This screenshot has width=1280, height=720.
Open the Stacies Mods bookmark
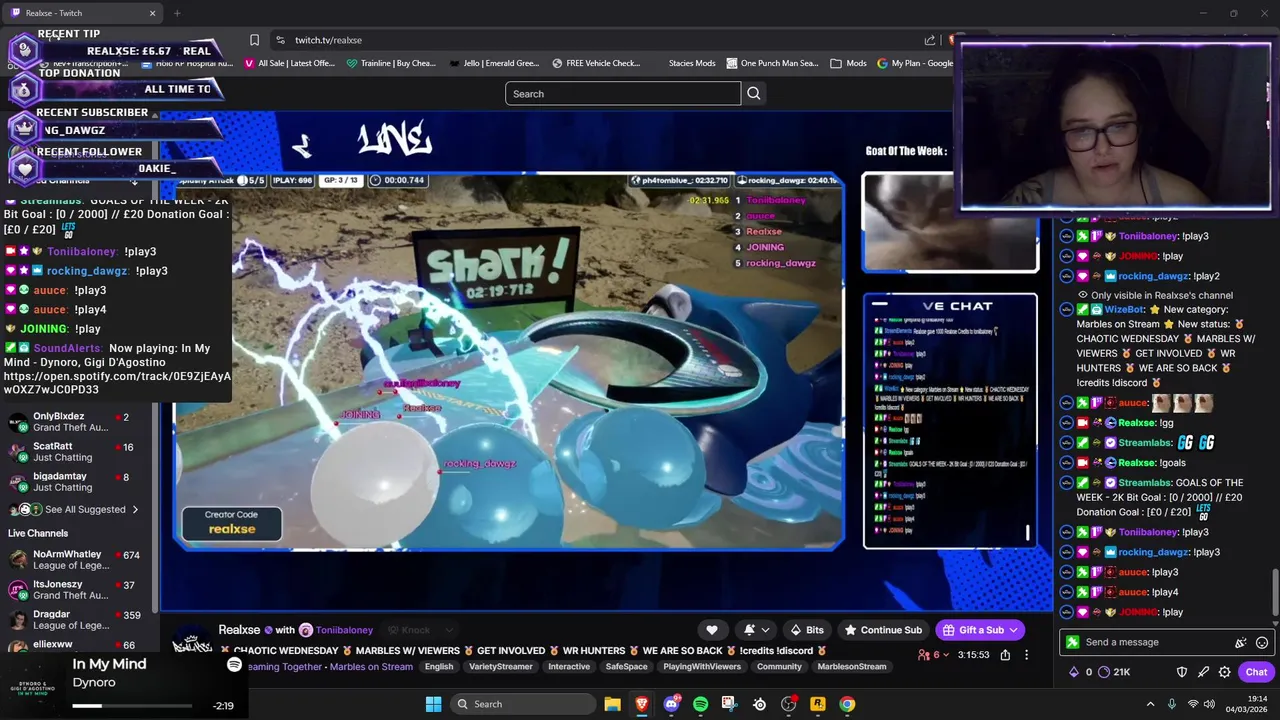[692, 63]
